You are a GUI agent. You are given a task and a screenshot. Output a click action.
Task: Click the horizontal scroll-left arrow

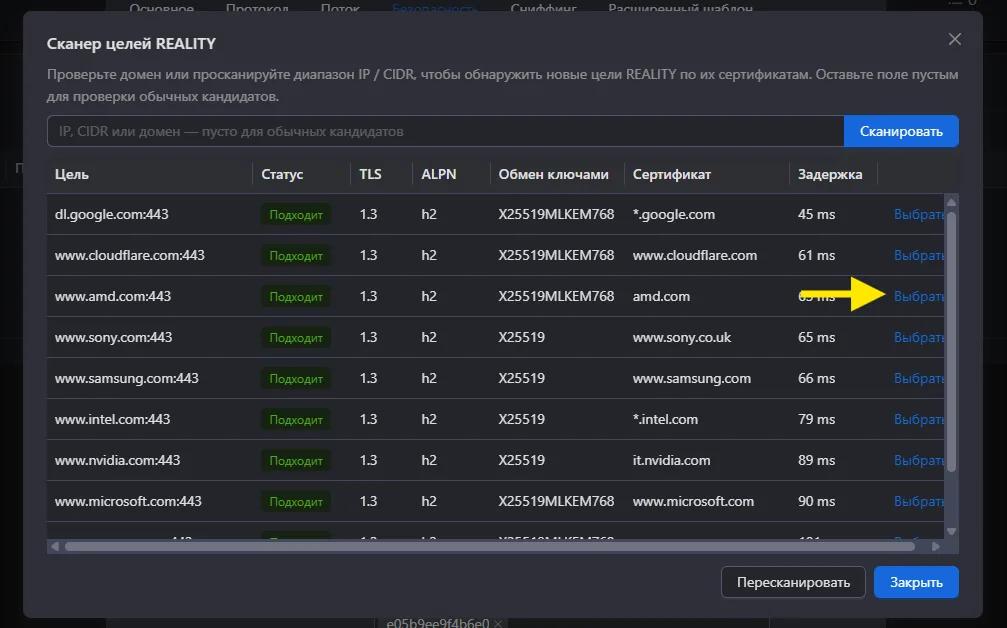click(x=55, y=546)
